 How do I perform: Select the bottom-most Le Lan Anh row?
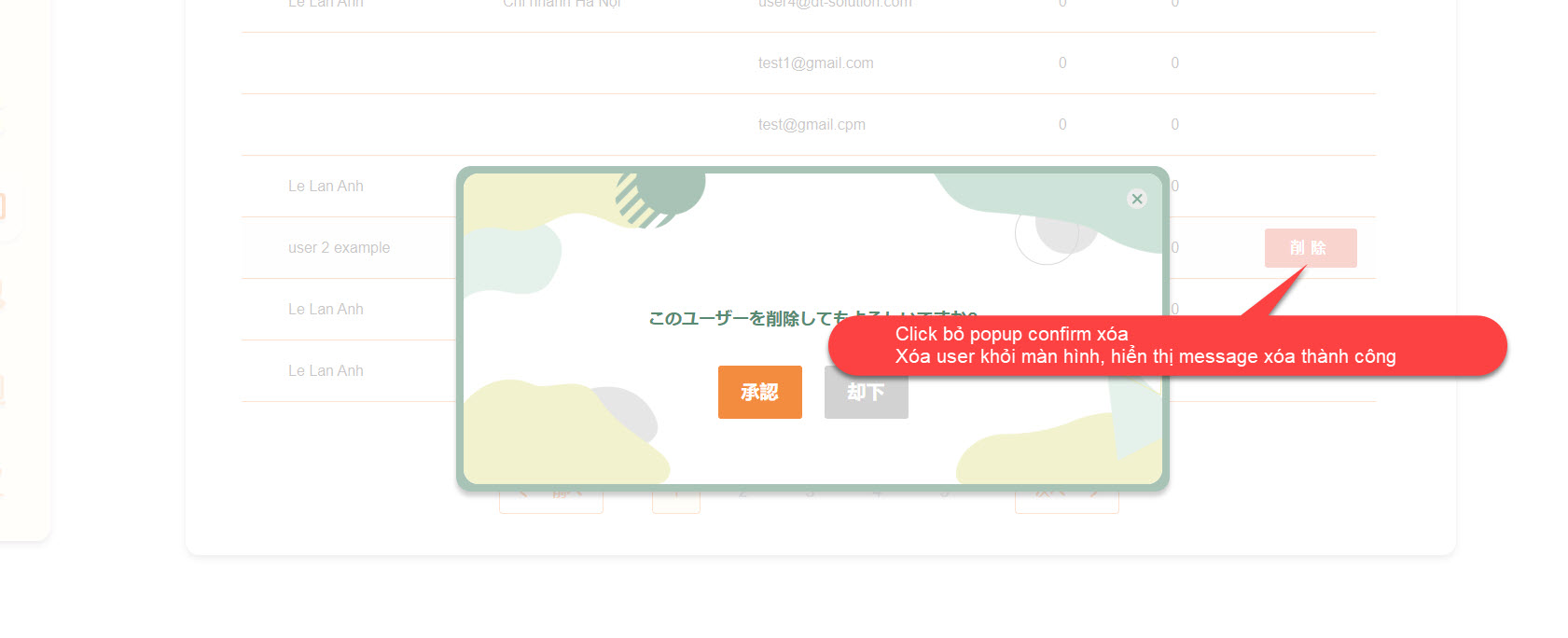[x=326, y=371]
